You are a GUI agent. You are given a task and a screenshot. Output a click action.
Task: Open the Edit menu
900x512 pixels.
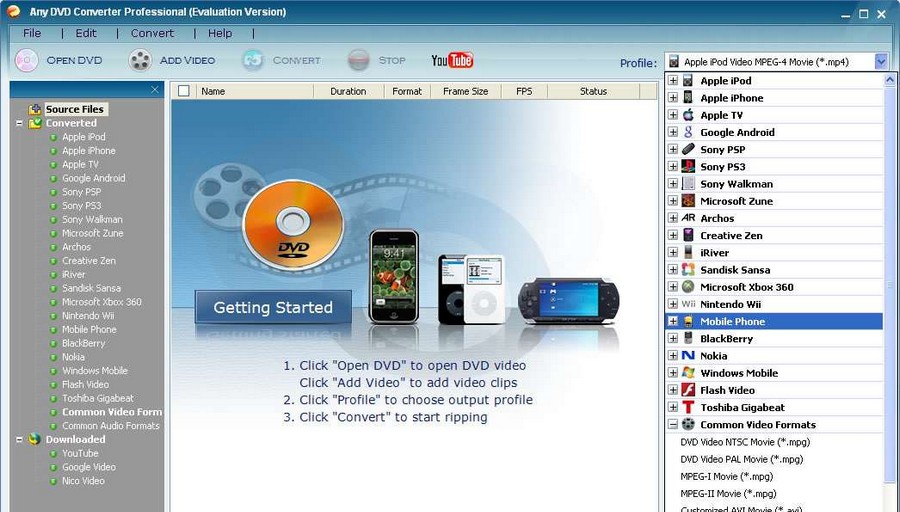click(x=86, y=33)
